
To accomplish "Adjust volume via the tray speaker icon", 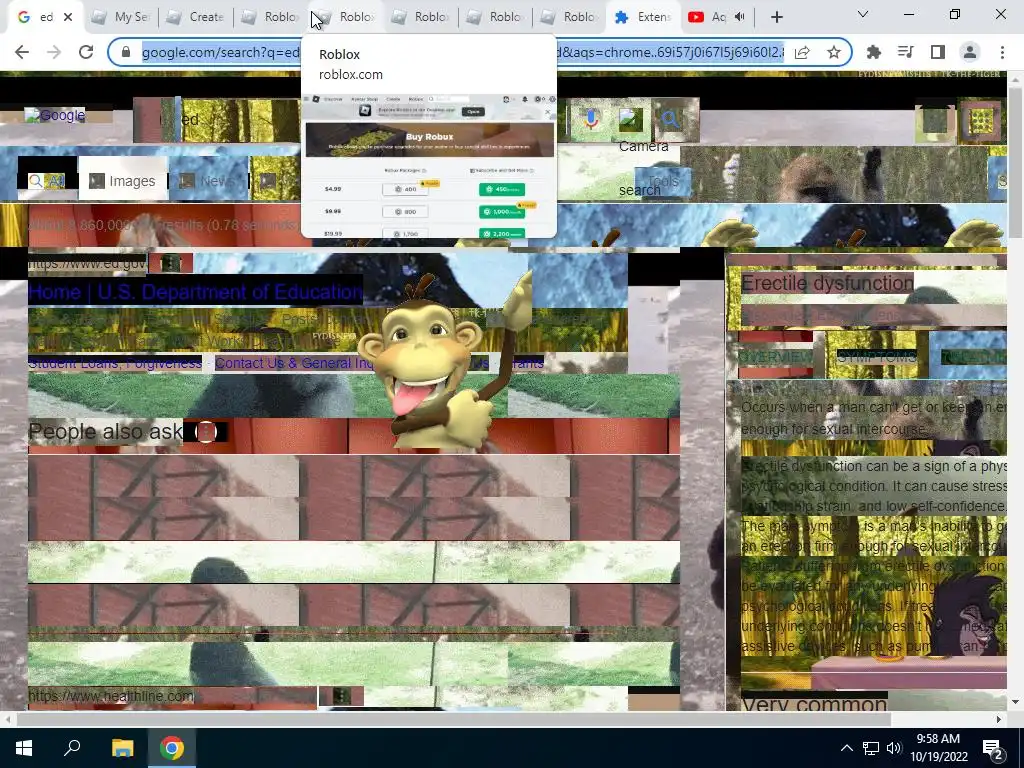I will coord(894,748).
